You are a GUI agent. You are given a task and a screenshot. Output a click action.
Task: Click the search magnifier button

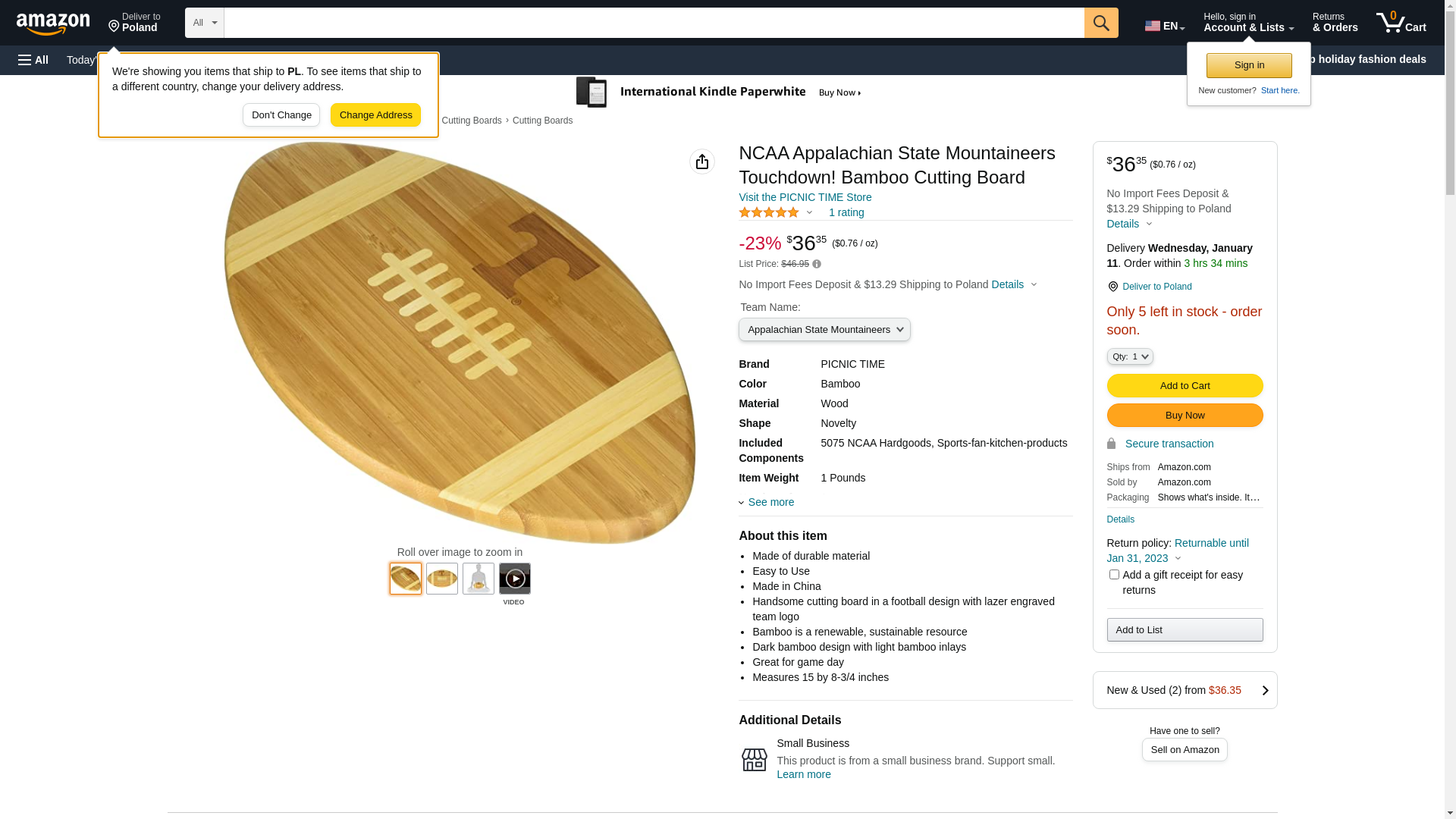(x=1101, y=23)
